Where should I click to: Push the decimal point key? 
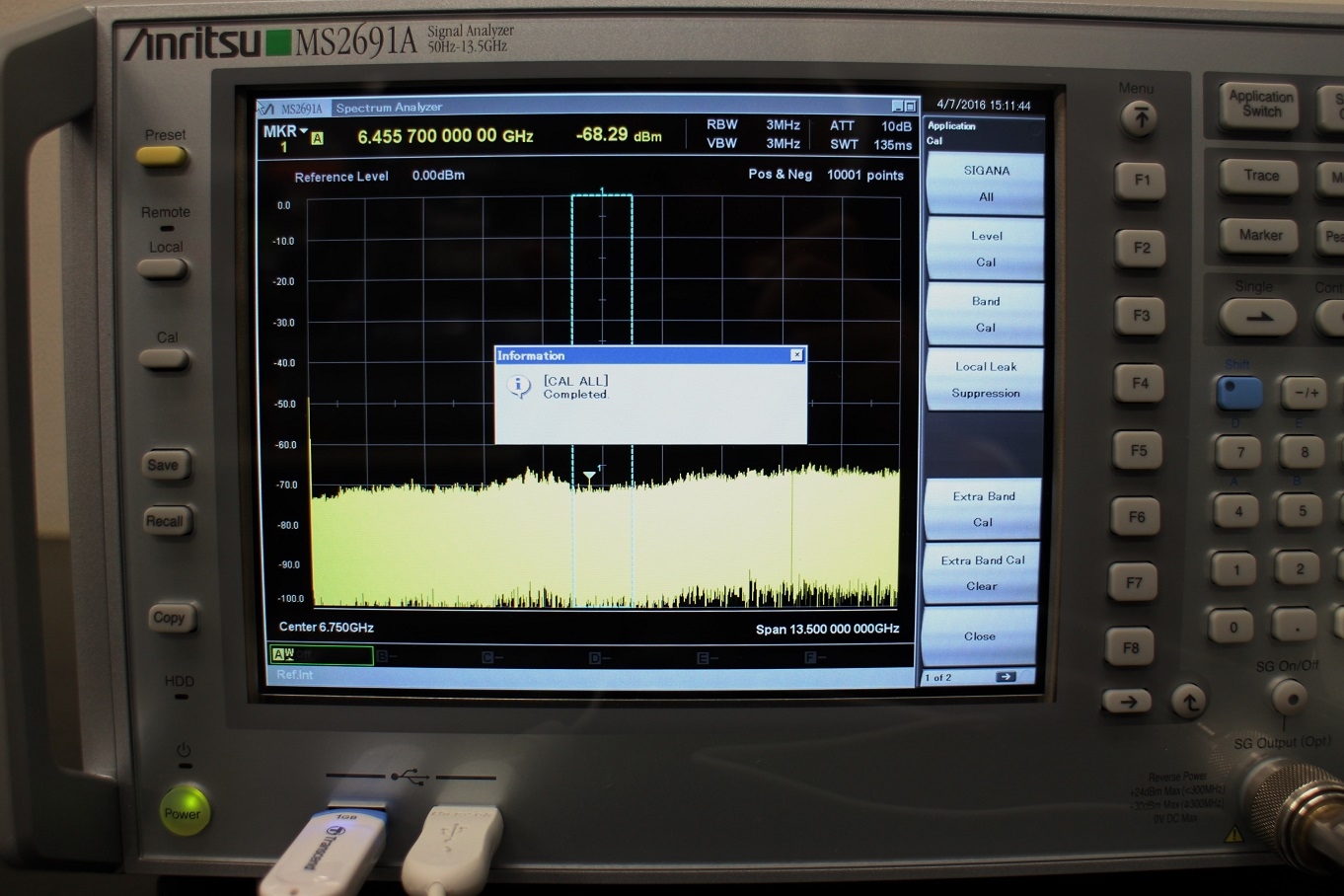[x=1296, y=627]
